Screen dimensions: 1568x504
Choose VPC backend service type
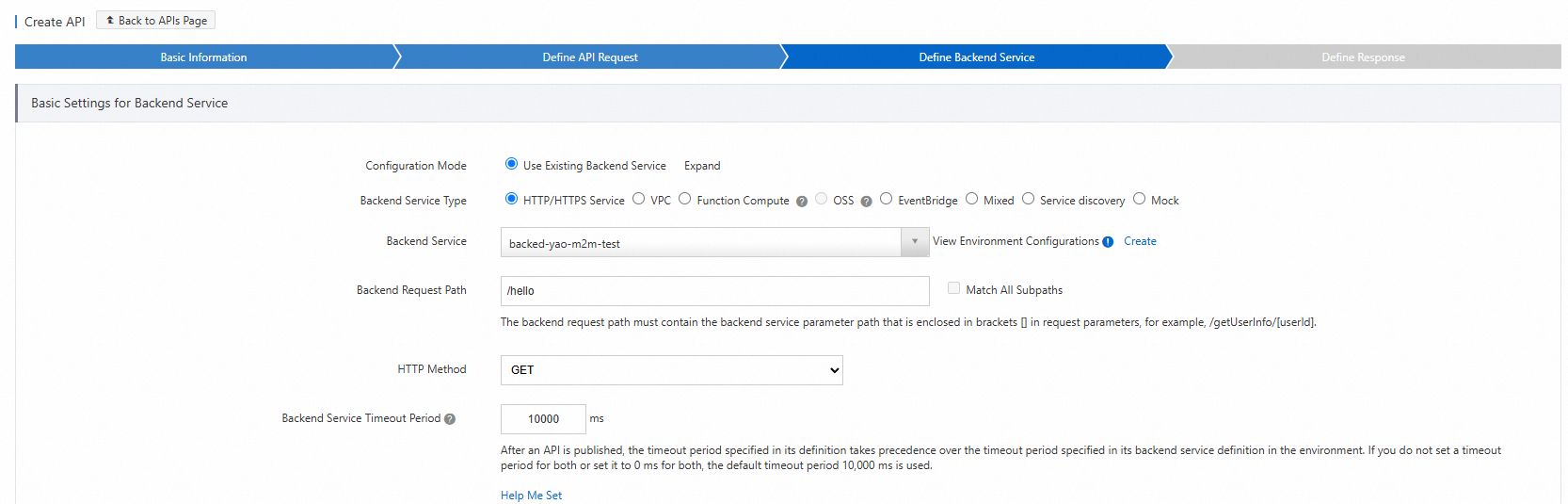(x=639, y=199)
